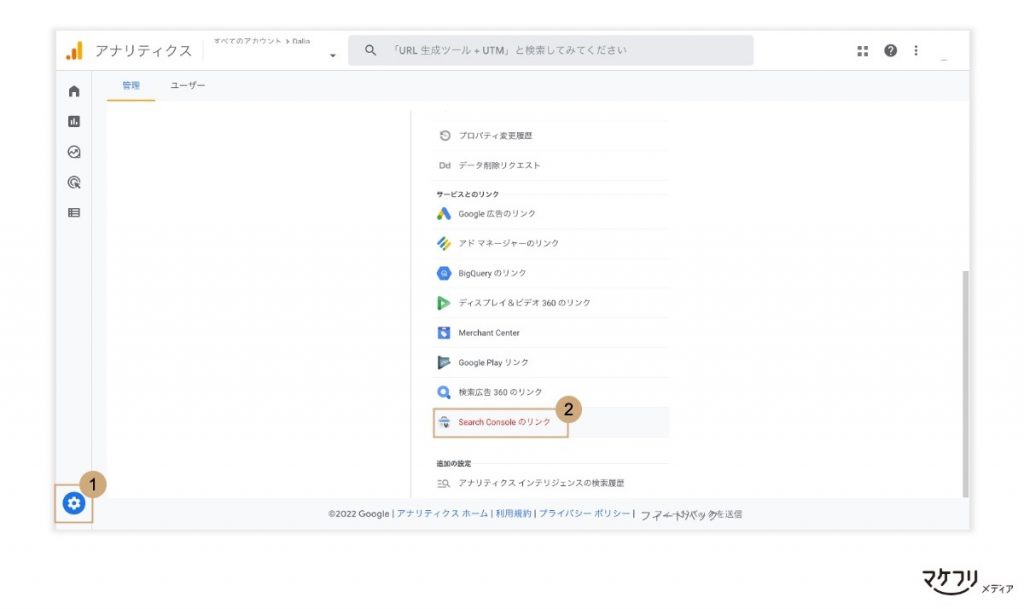Screen dimensions: 1024x609
Task: Switch to the 管理 tab
Action: tap(131, 86)
